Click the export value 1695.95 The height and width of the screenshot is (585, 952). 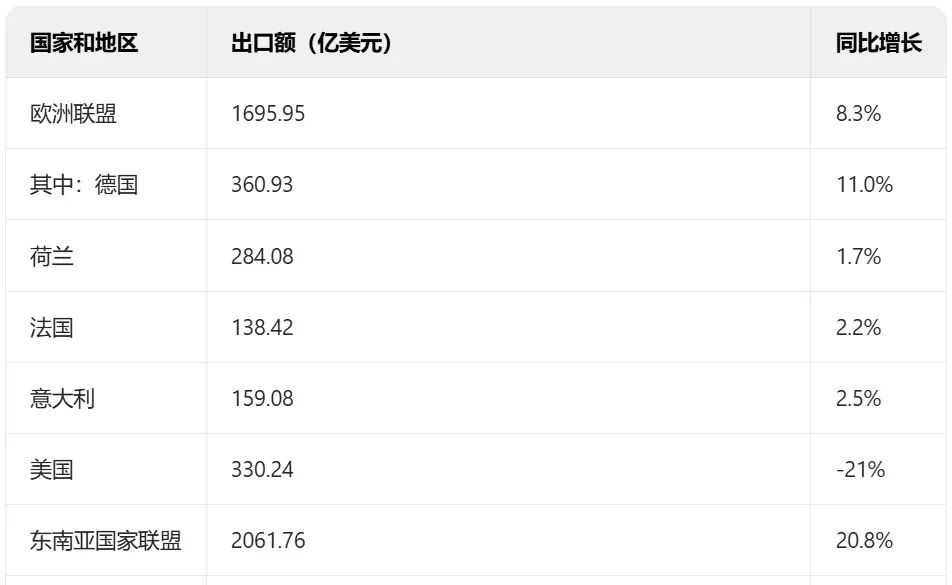point(268,113)
